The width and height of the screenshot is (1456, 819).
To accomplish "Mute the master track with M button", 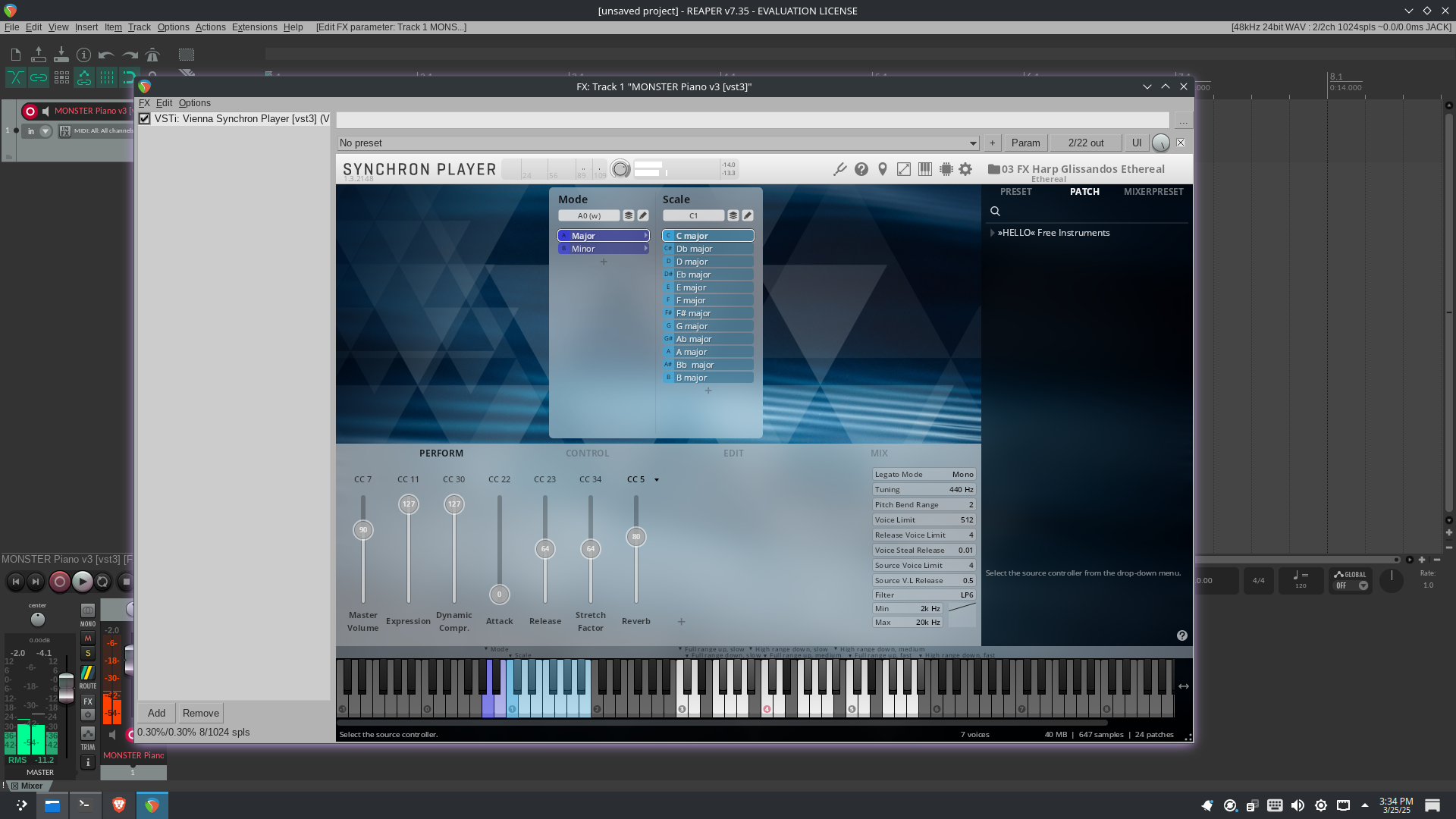I will tap(88, 639).
